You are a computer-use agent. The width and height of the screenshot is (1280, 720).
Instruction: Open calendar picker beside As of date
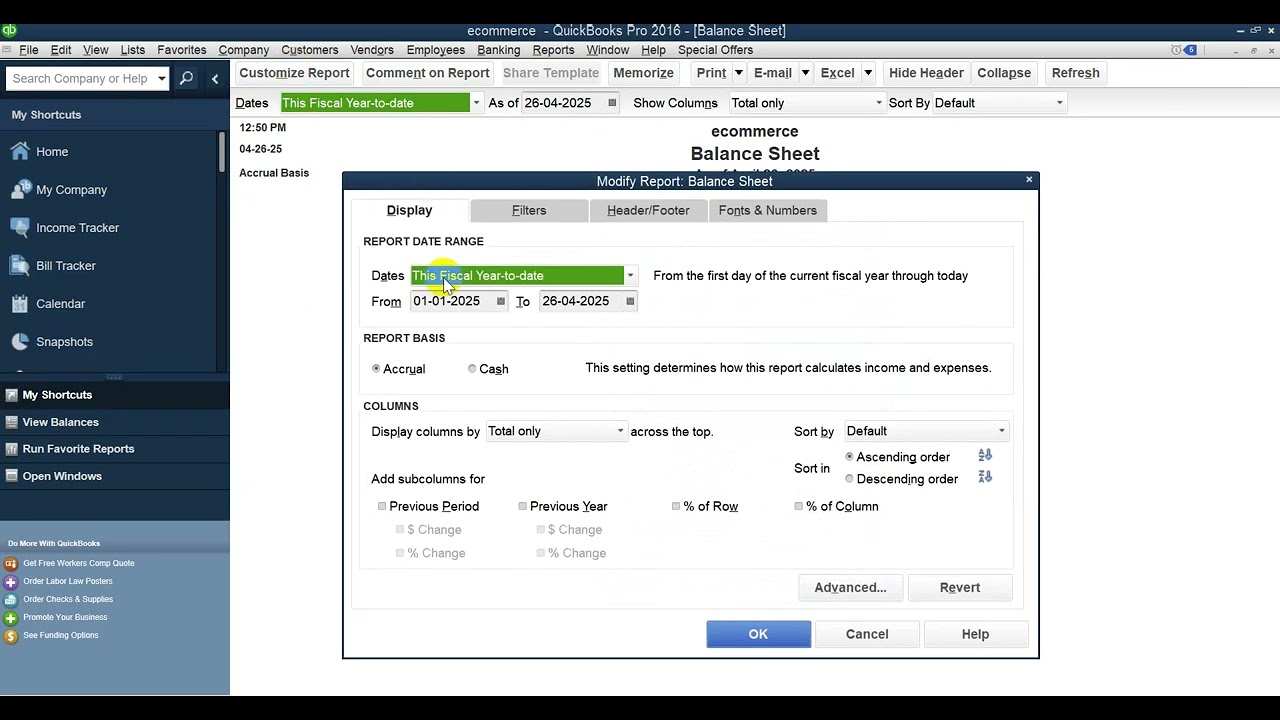pos(612,103)
